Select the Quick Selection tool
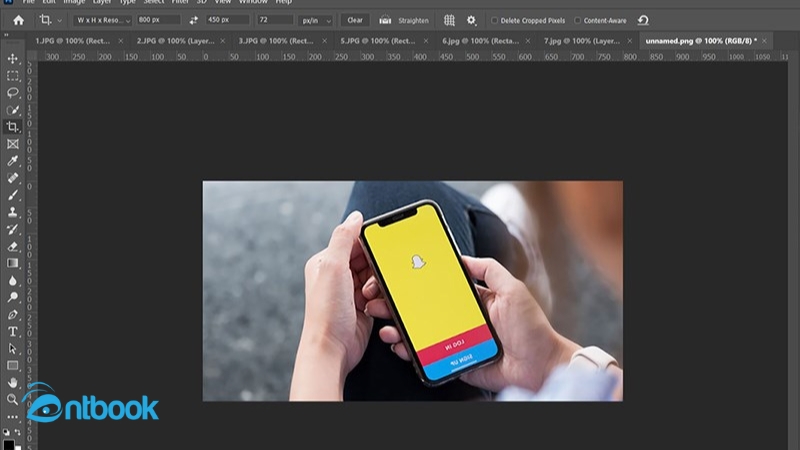The image size is (800, 450). click(x=13, y=110)
